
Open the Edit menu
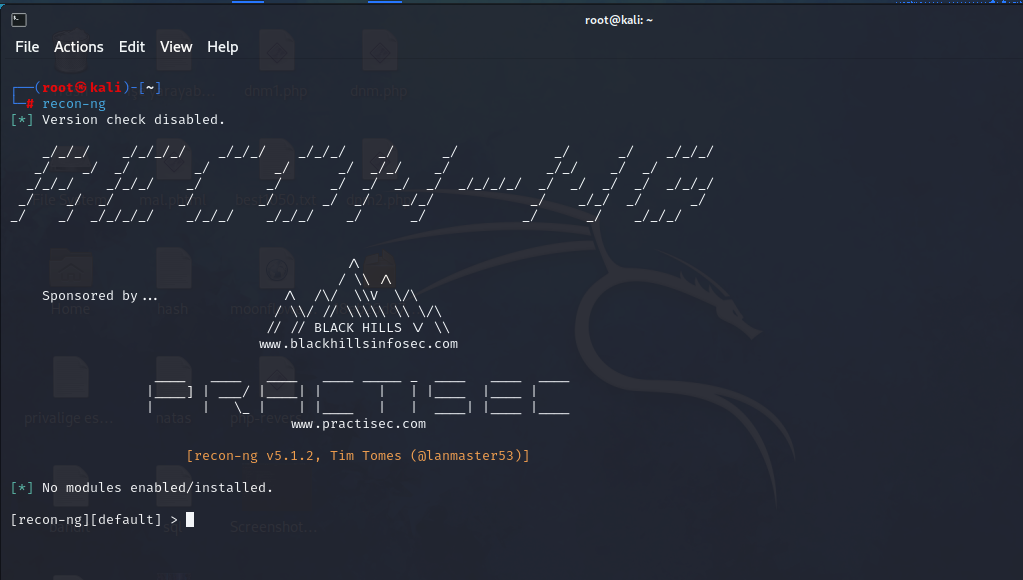(131, 46)
